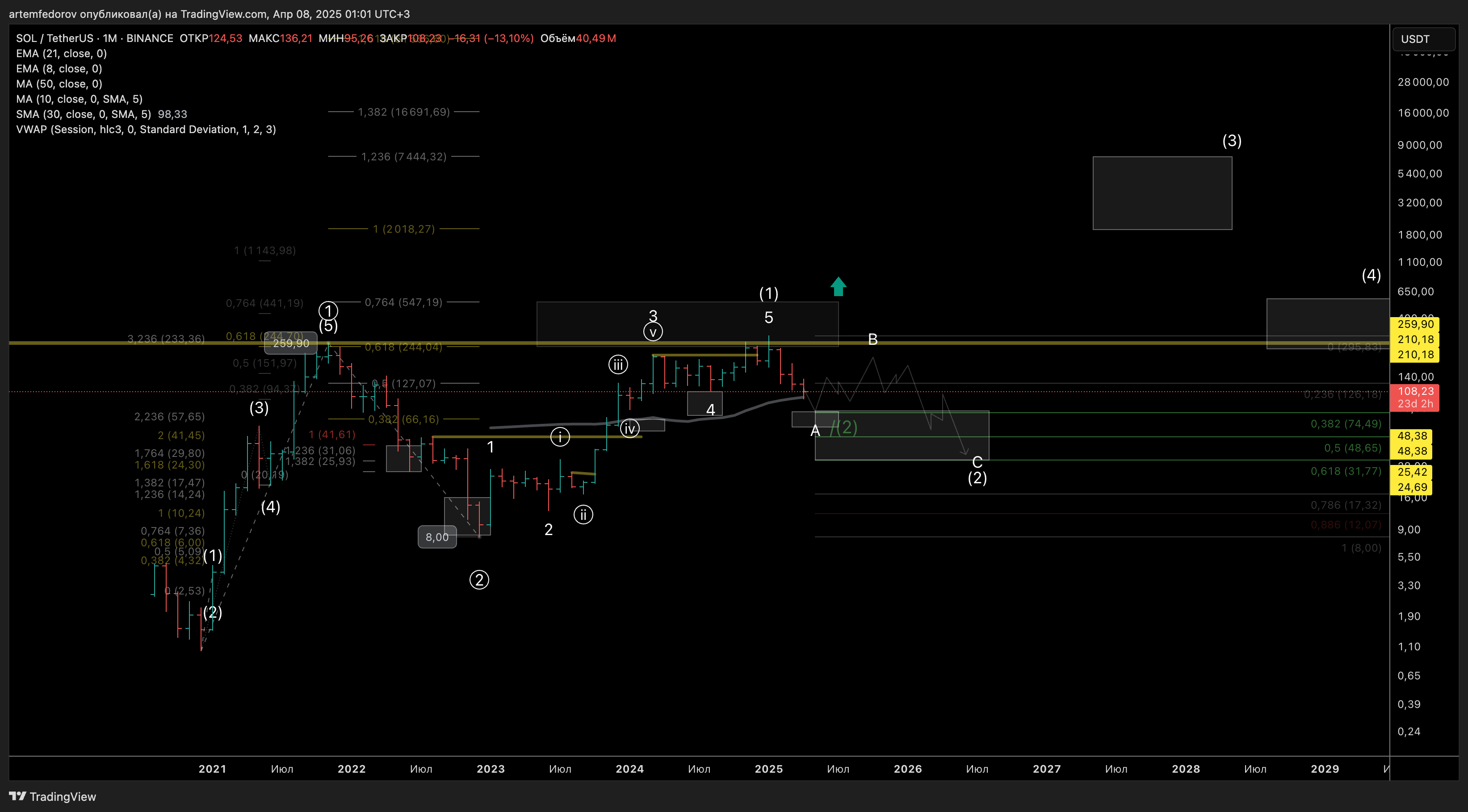Select the green up arrow marker

click(x=838, y=287)
